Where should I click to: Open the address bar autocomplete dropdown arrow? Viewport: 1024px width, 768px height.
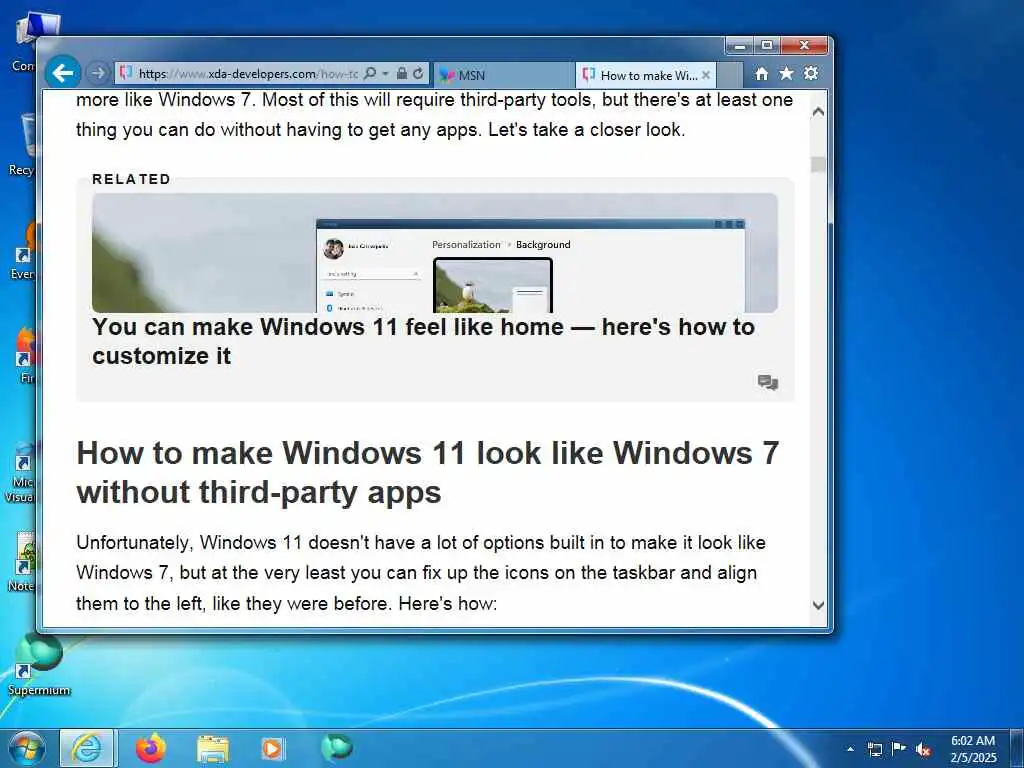385,74
